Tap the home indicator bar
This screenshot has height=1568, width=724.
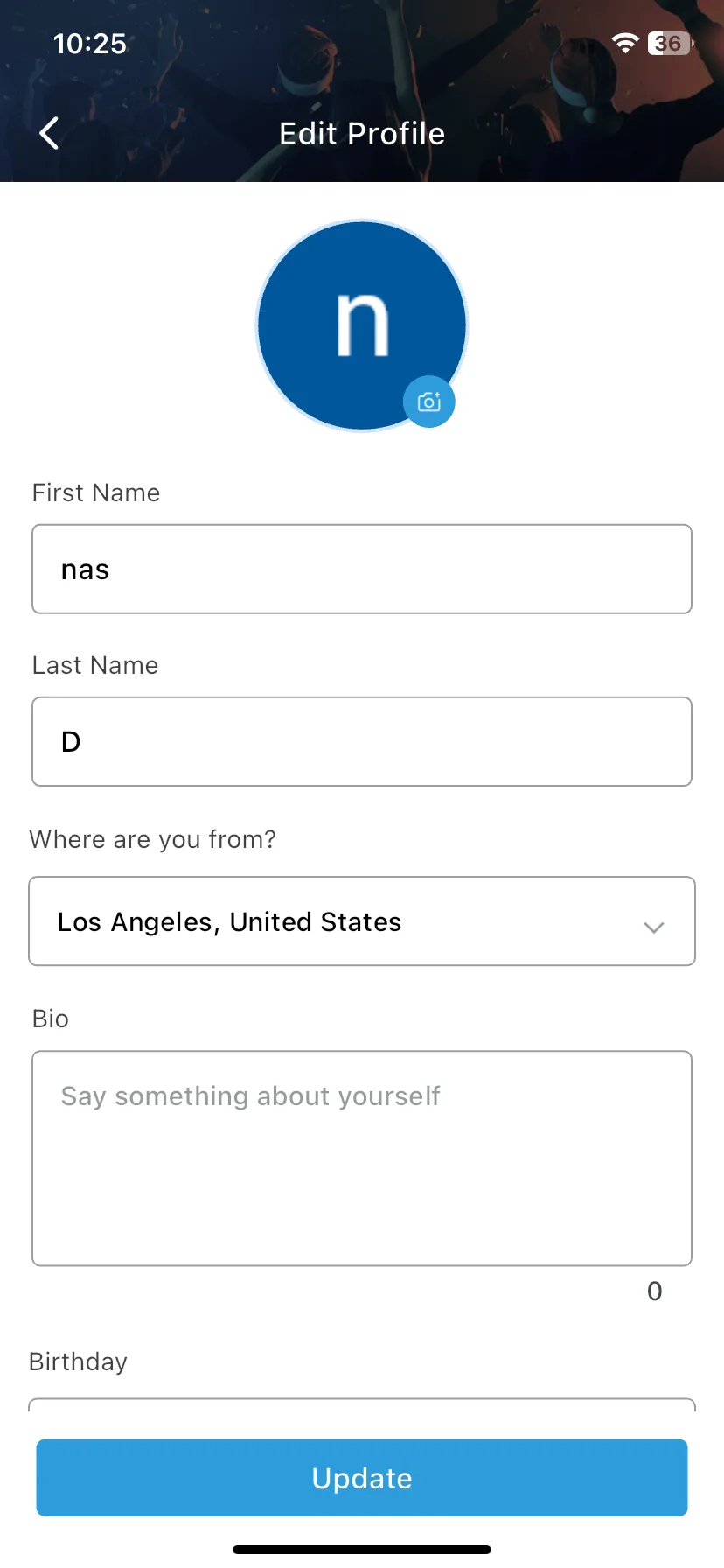pos(362,1550)
